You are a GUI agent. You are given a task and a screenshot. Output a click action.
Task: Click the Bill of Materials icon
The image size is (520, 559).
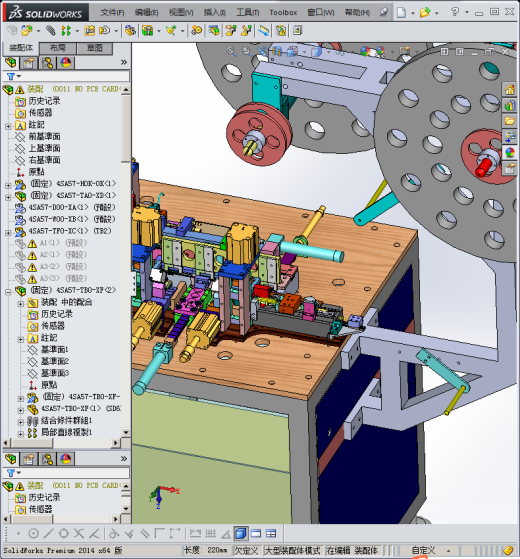pos(214,31)
